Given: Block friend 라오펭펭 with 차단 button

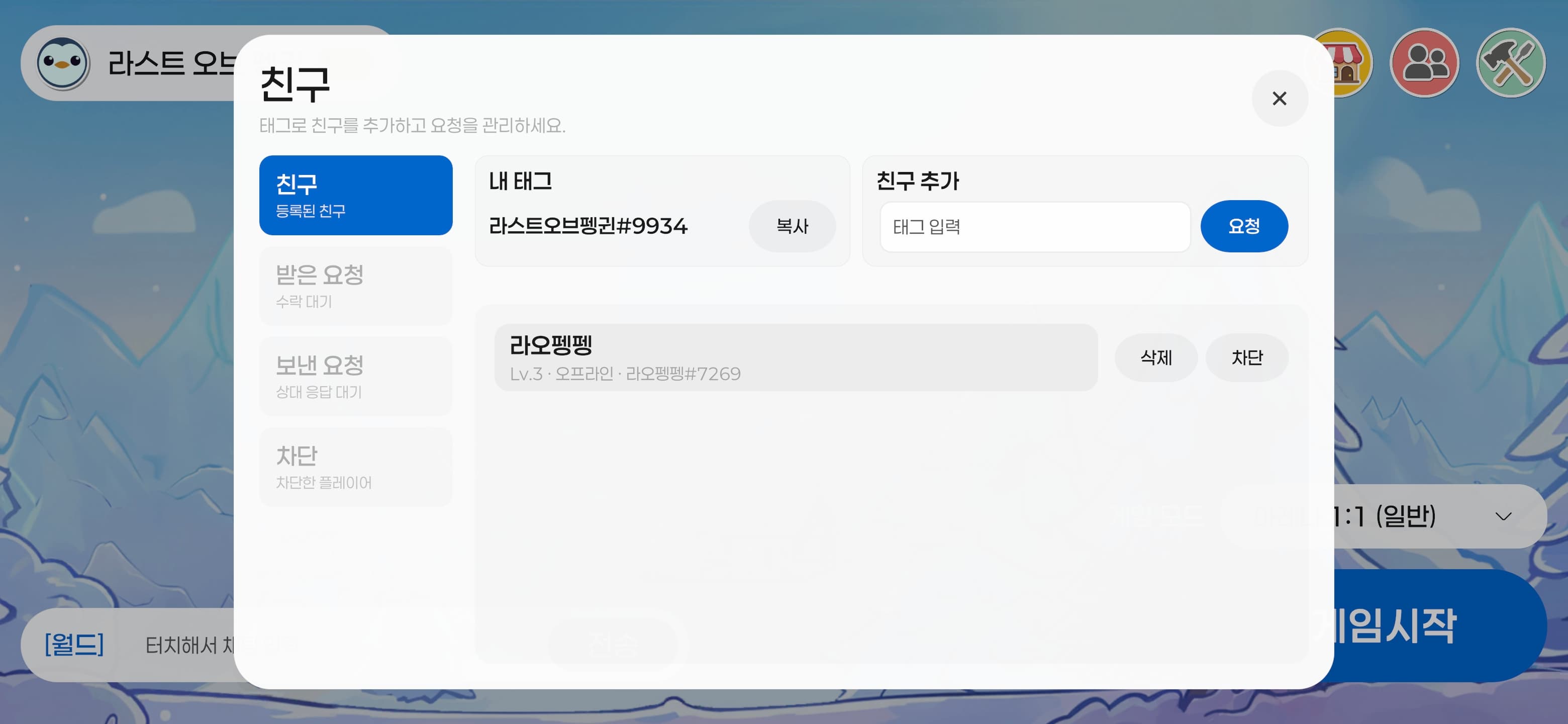Looking at the screenshot, I should [1246, 357].
